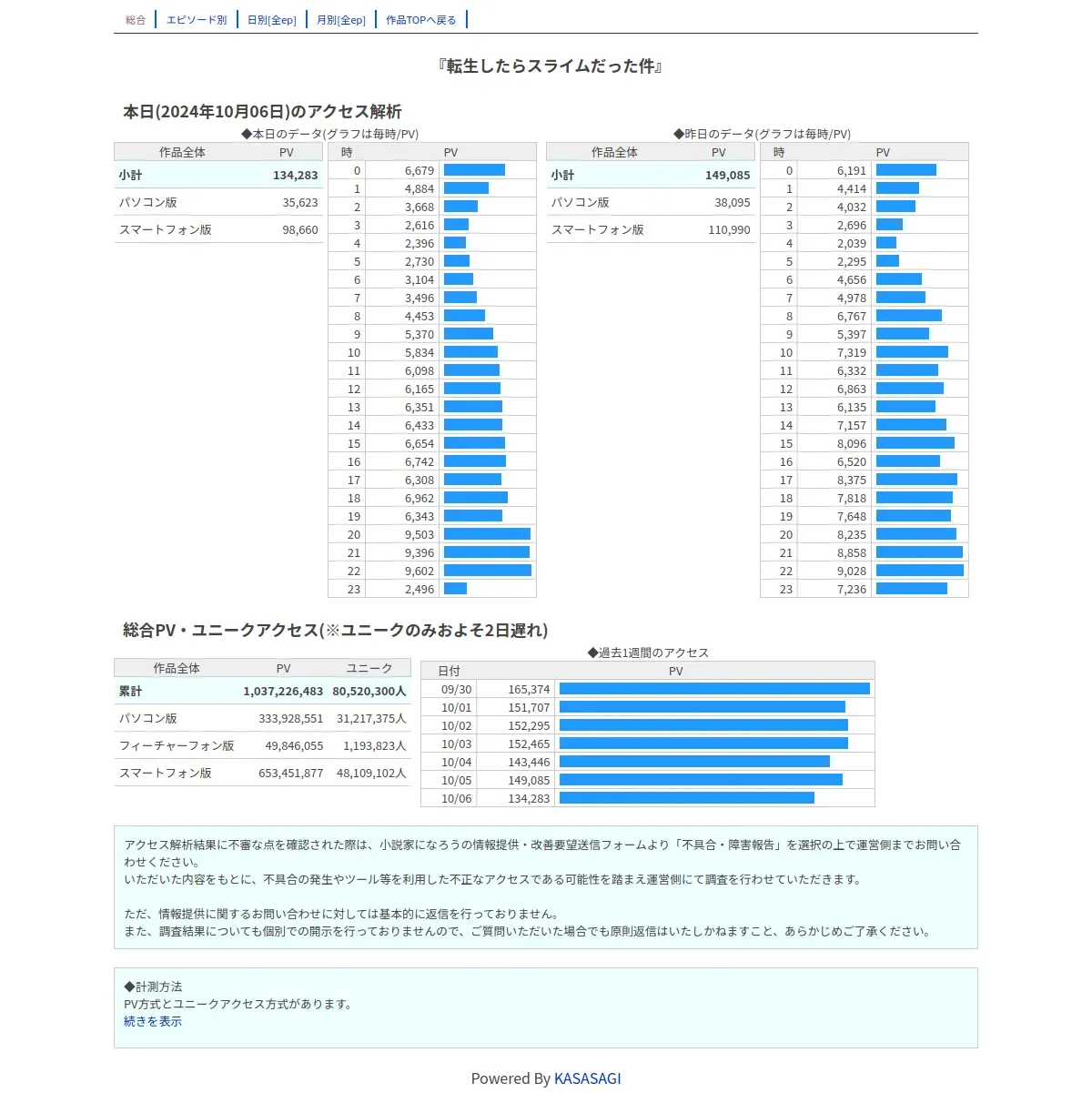Open the KASASAGI link in footer

point(588,1078)
